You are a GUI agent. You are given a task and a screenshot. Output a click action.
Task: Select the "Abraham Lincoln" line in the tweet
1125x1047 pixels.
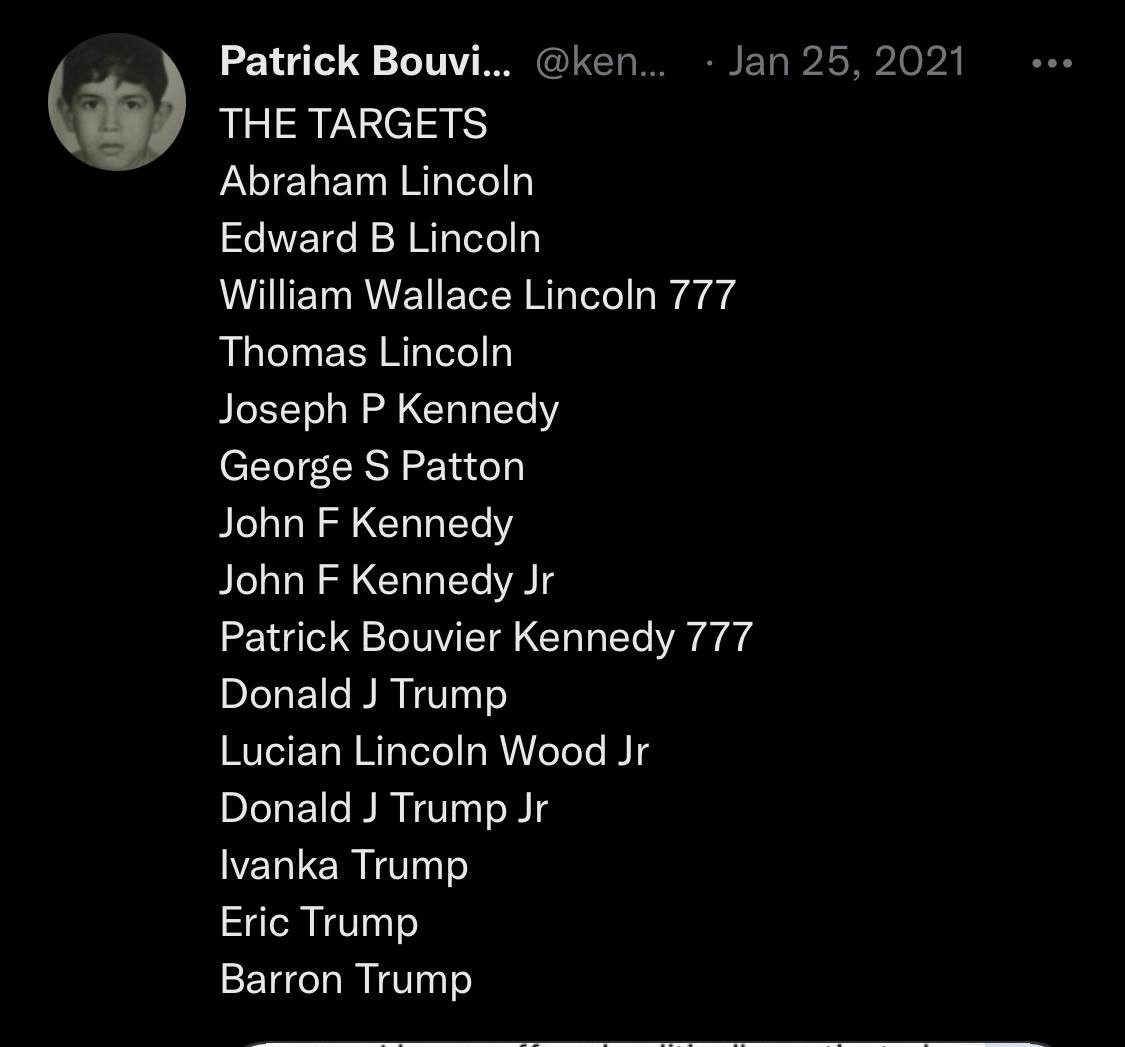point(377,181)
